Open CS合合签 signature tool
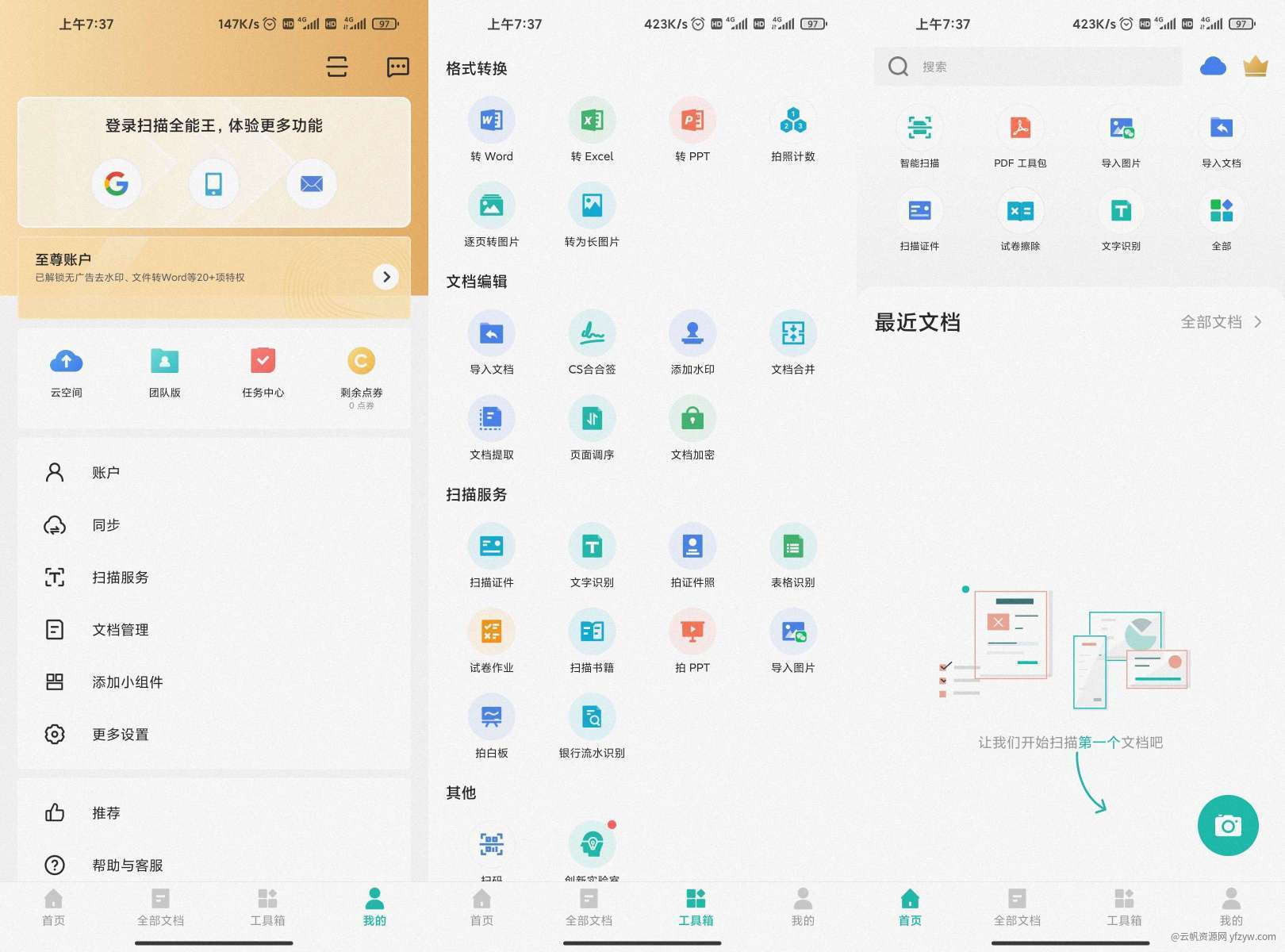The image size is (1285, 952). pos(593,343)
